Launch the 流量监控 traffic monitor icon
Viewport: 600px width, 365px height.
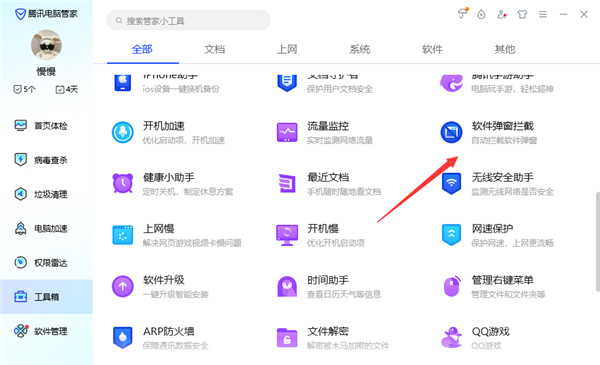click(287, 132)
